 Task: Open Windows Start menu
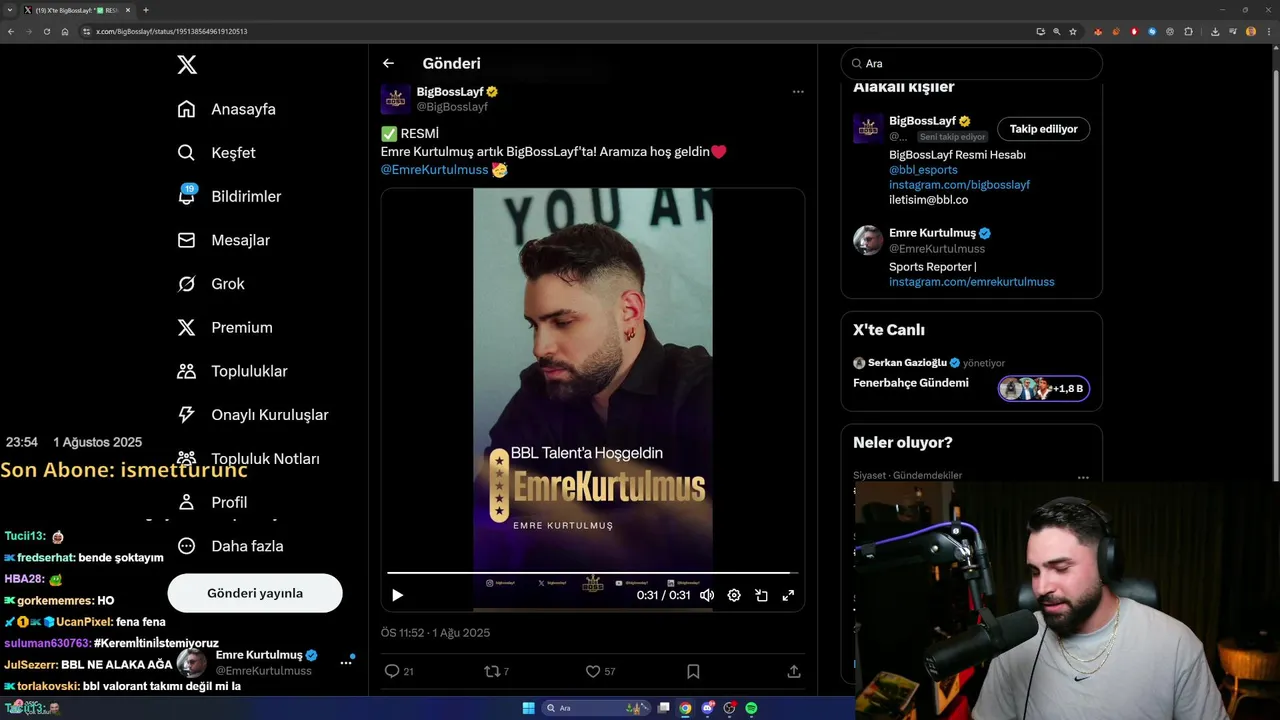(528, 708)
